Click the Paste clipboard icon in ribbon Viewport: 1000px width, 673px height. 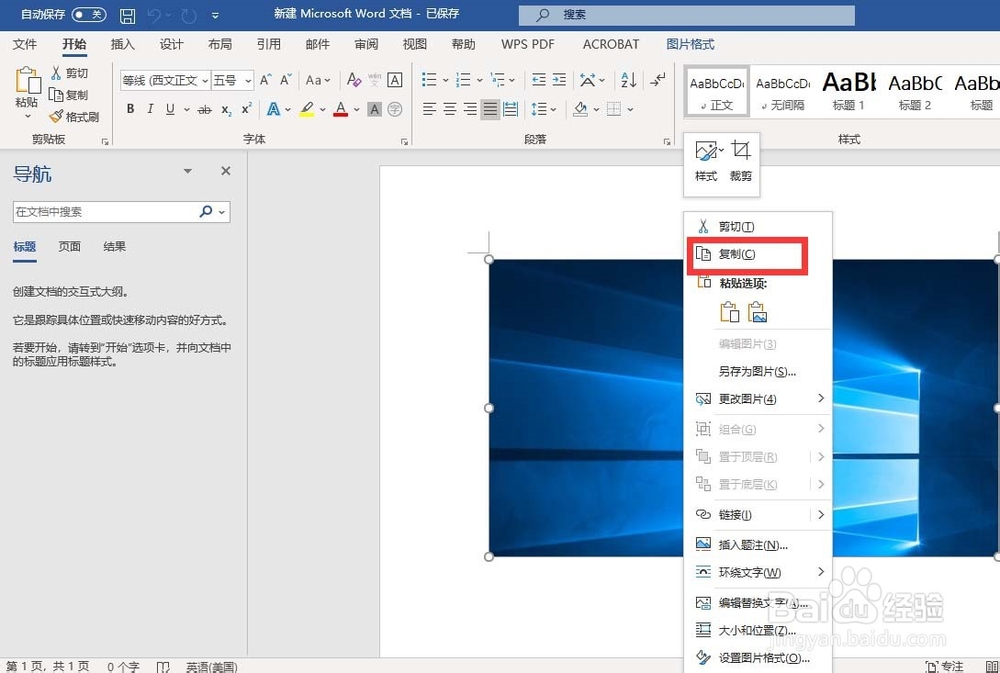point(27,80)
